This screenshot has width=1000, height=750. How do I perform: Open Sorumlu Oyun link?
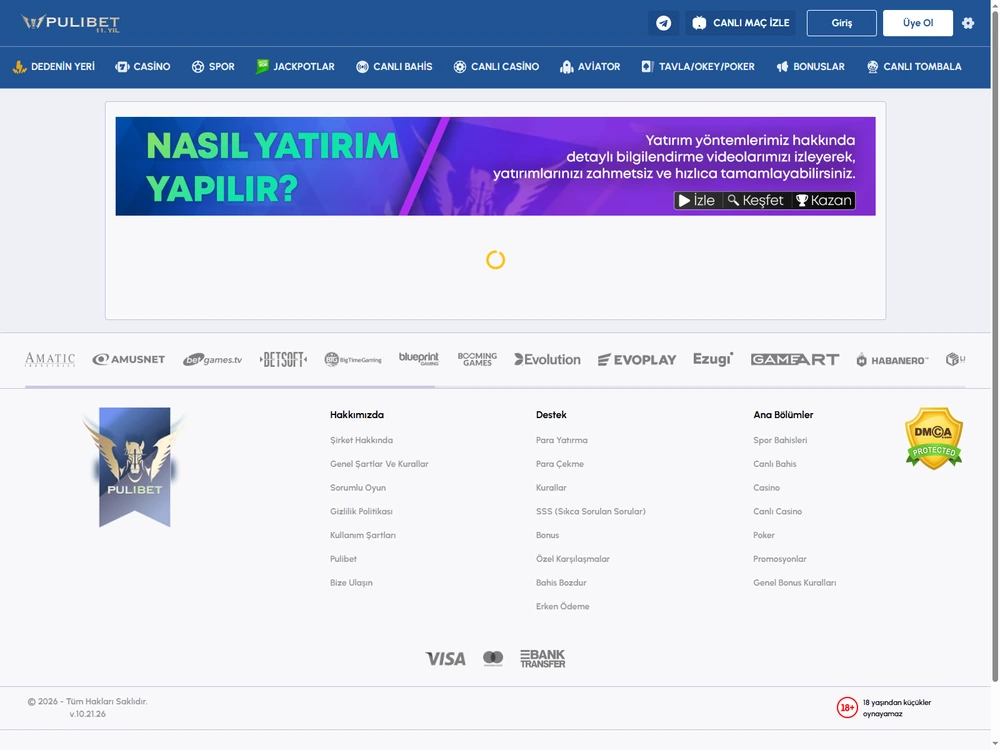pyautogui.click(x=358, y=487)
